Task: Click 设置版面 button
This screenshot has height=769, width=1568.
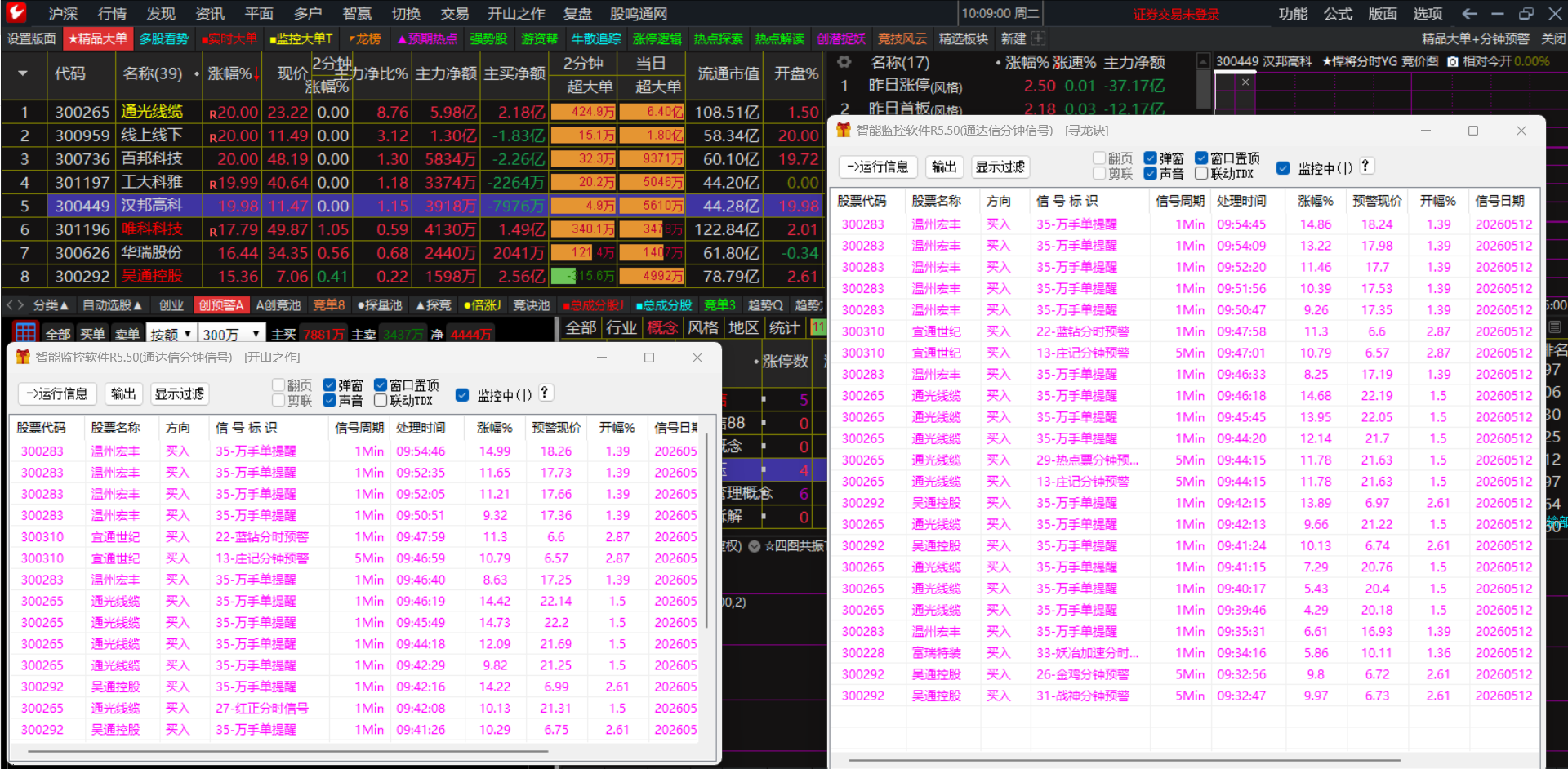Action: click(x=32, y=38)
